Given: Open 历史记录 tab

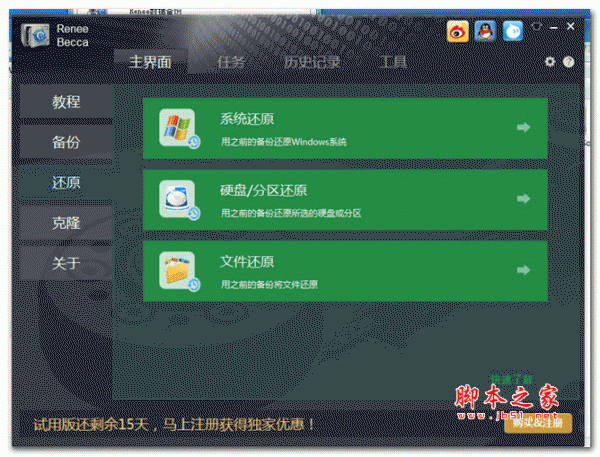Looking at the screenshot, I should point(312,62).
